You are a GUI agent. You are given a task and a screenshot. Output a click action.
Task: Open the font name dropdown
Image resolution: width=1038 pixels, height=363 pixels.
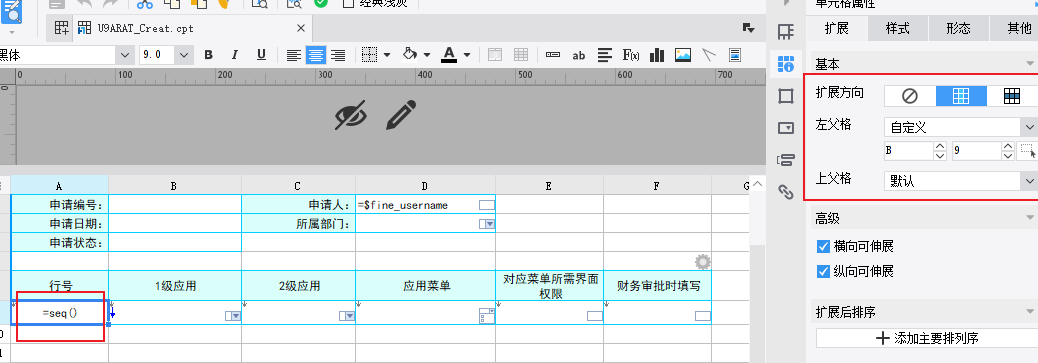(123, 55)
